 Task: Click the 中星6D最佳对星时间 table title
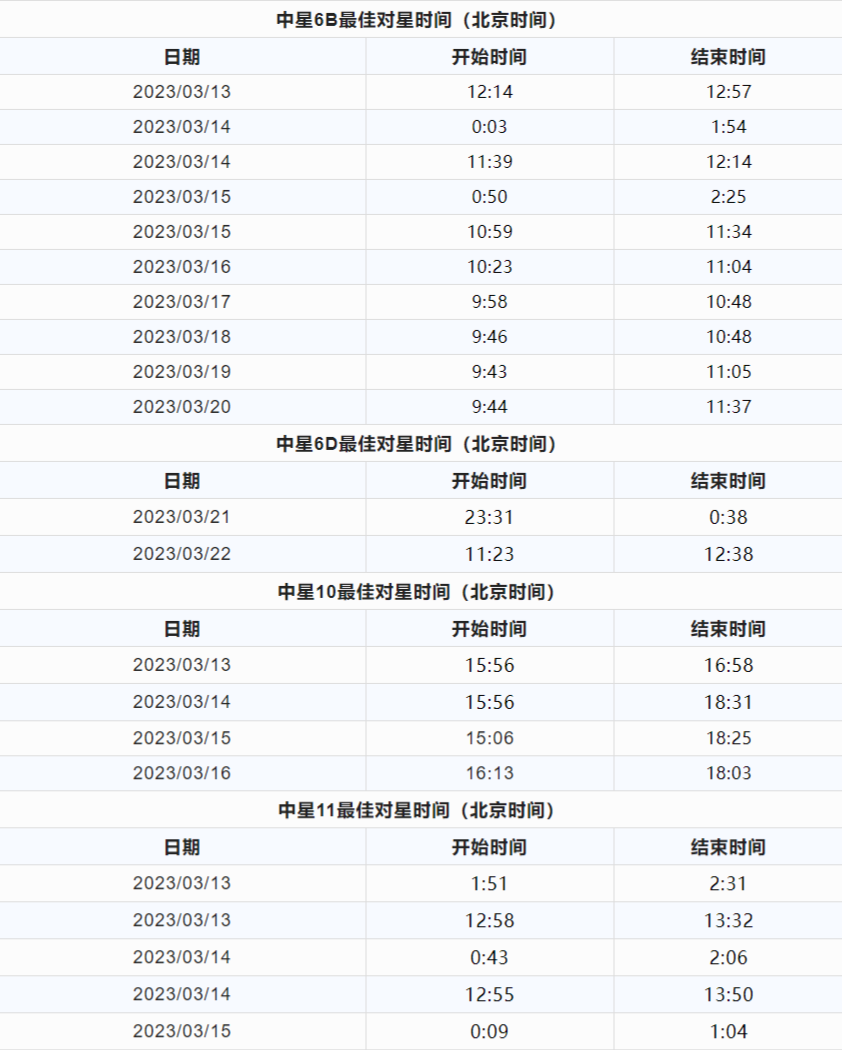[416, 444]
